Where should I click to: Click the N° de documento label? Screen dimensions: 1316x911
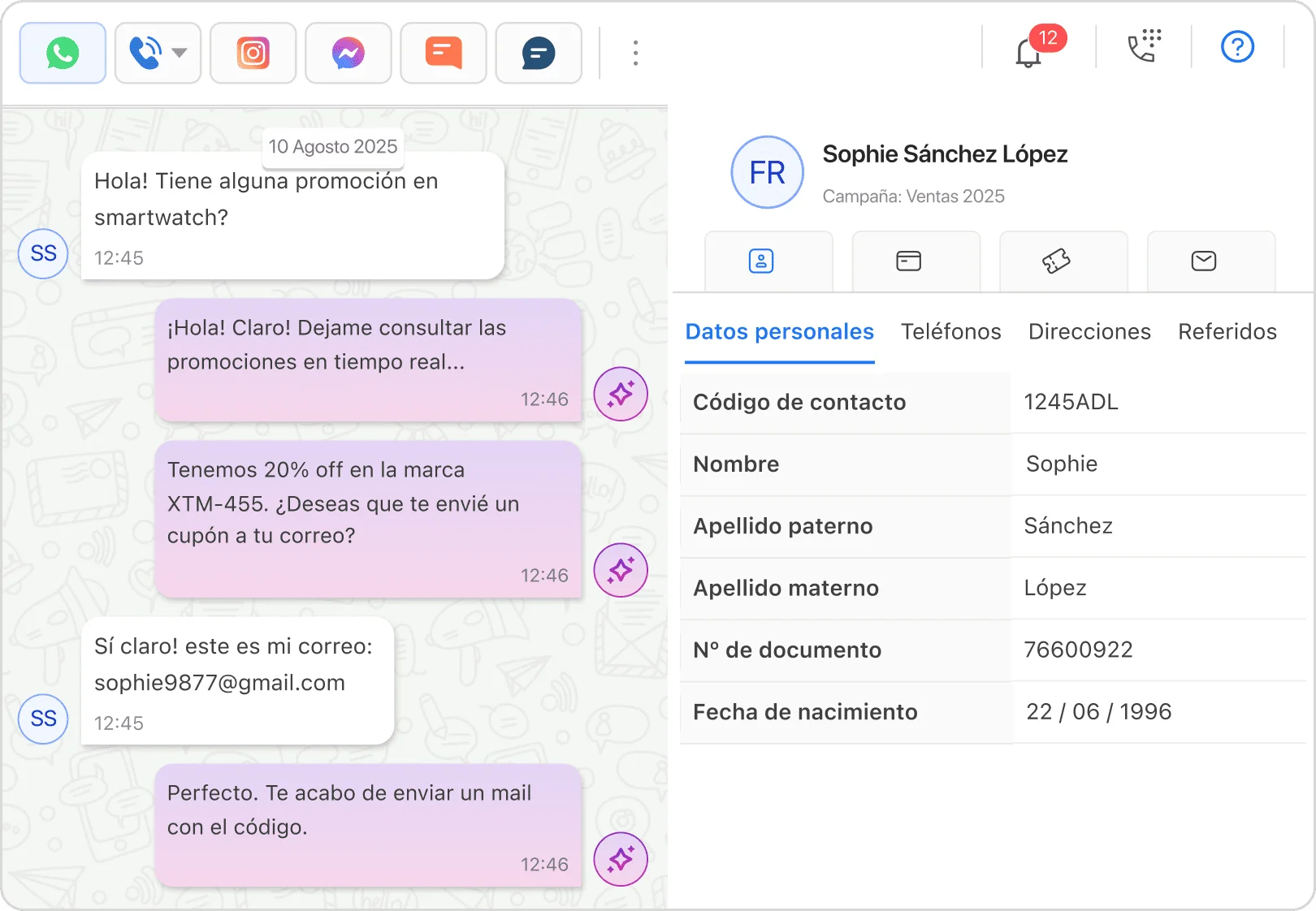point(787,650)
